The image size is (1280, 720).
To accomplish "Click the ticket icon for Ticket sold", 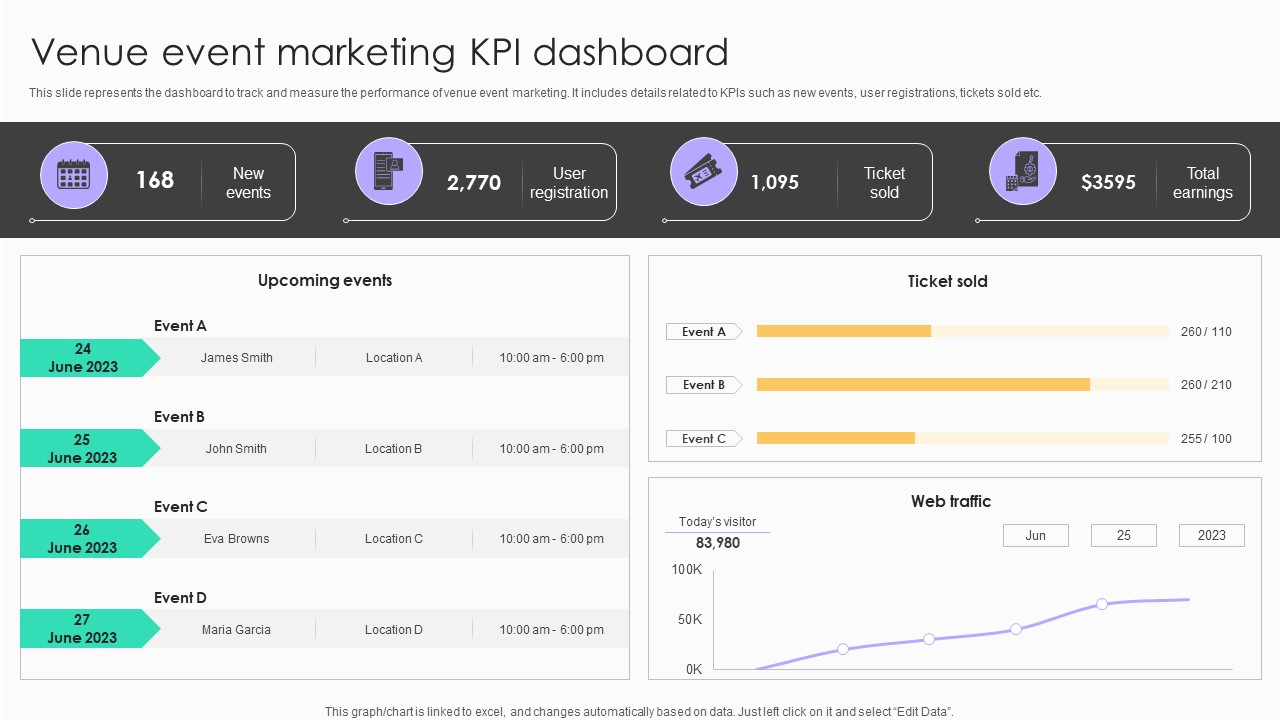I will (704, 172).
